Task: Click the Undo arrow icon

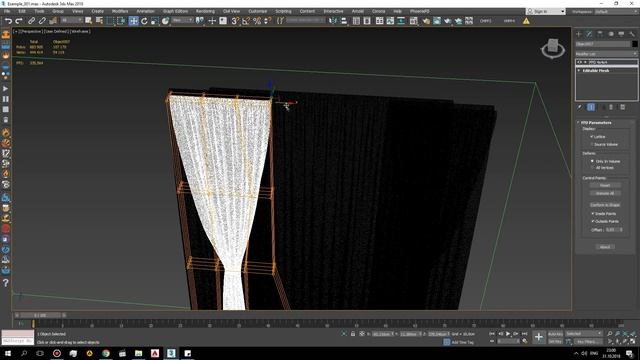Action: click(x=8, y=20)
